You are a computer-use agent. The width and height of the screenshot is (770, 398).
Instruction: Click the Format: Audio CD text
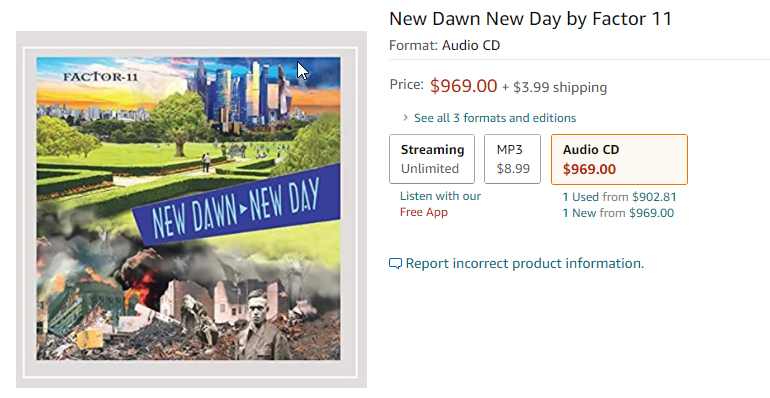(444, 45)
